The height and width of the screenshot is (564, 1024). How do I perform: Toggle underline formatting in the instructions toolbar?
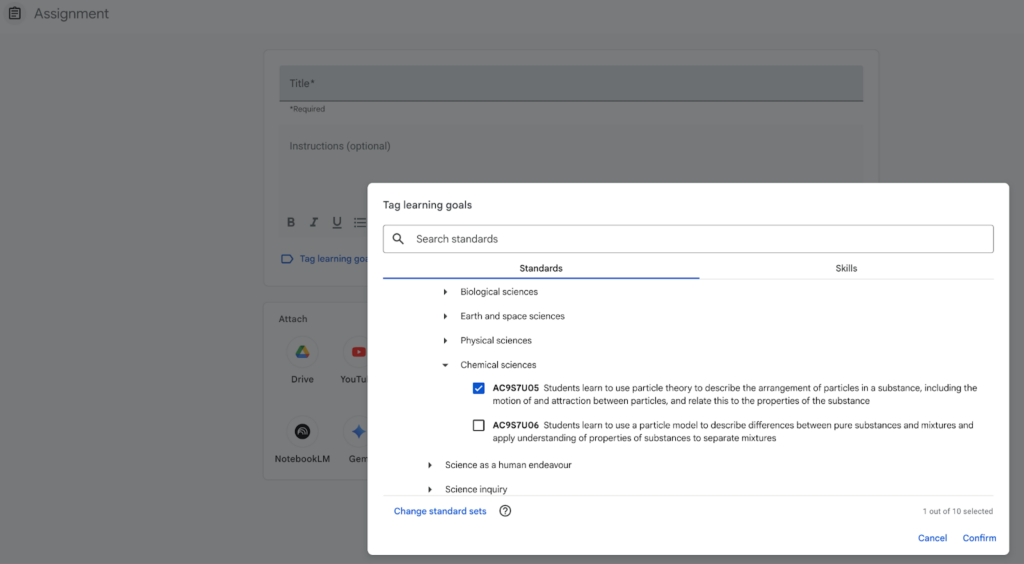coord(337,222)
